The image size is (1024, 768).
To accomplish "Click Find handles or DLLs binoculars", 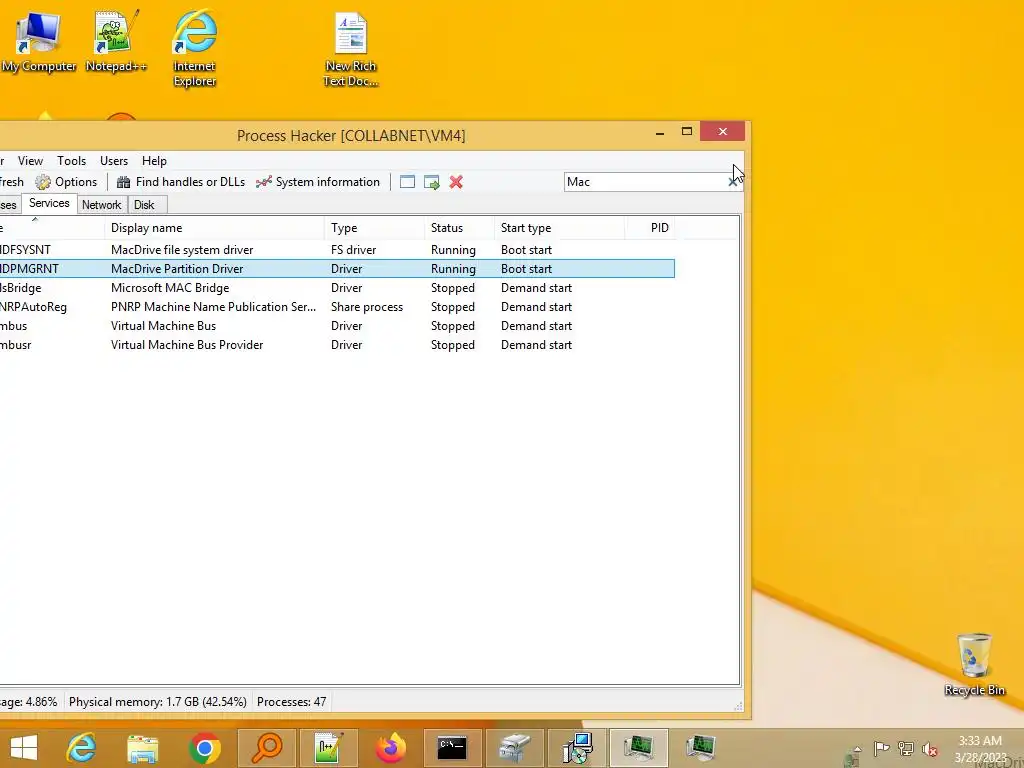I will 180,182.
